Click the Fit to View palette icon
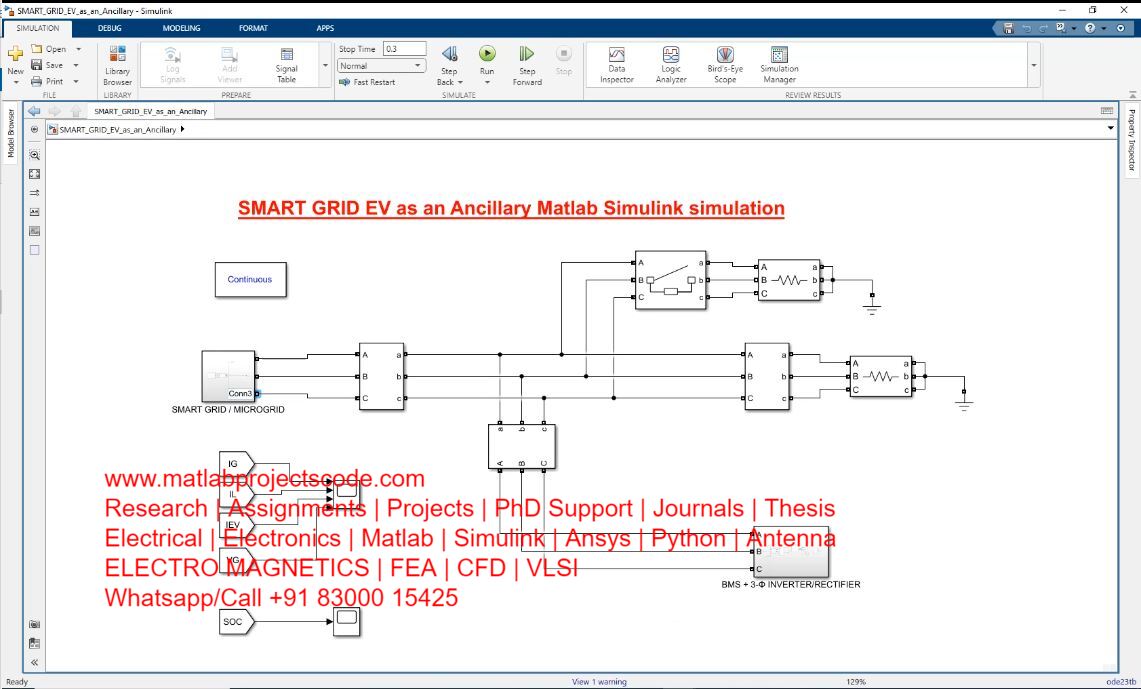Screen dimensions: 1141x689 tap(34, 174)
